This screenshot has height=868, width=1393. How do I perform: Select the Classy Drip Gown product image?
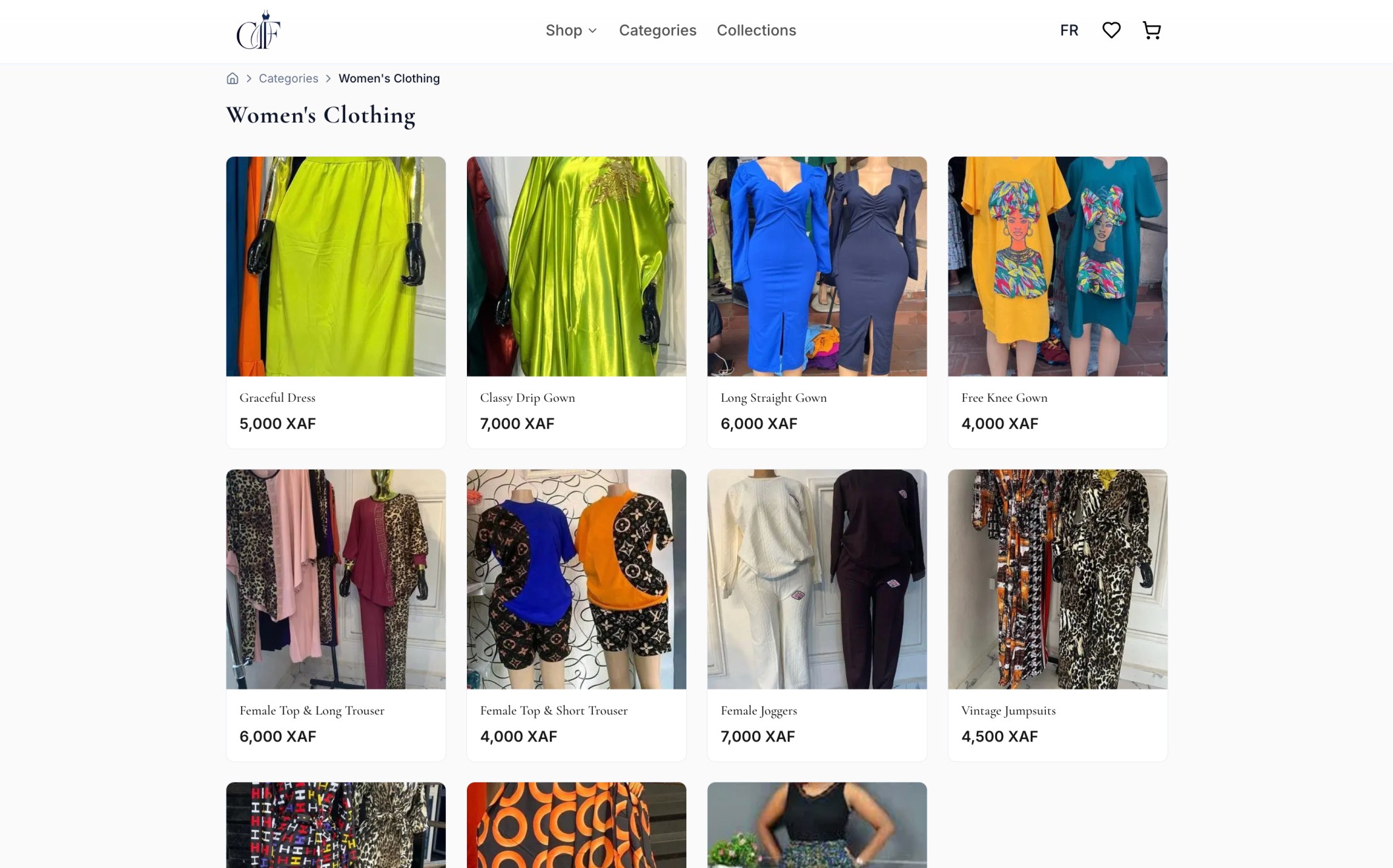click(x=576, y=265)
